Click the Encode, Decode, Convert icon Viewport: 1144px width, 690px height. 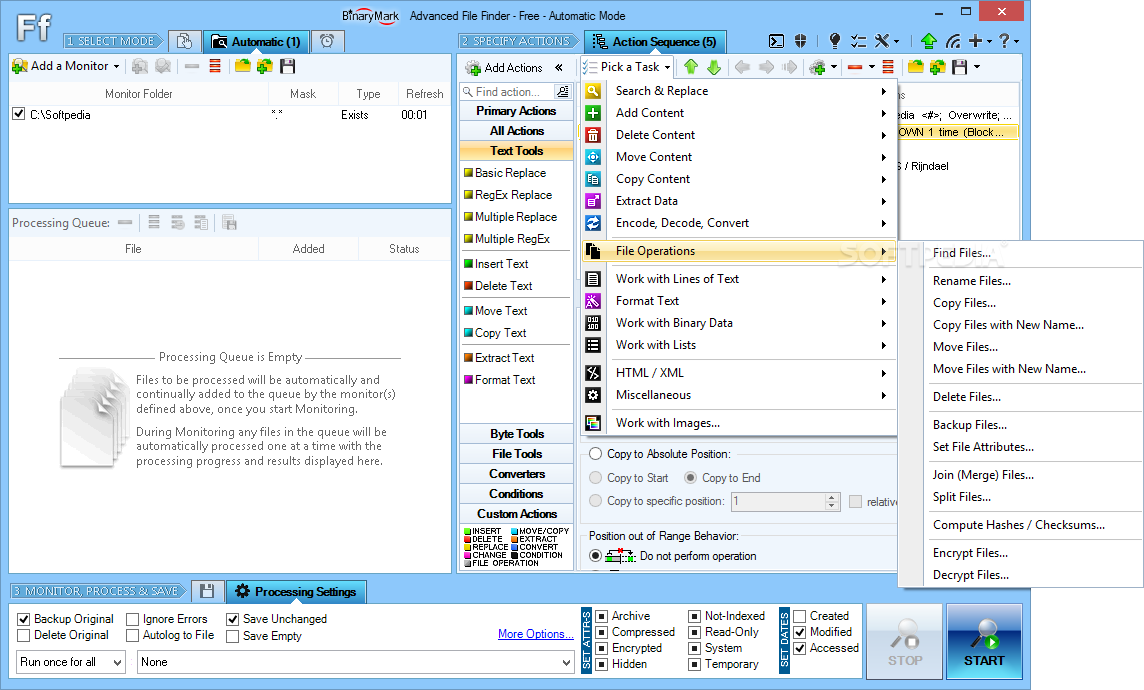pos(593,223)
